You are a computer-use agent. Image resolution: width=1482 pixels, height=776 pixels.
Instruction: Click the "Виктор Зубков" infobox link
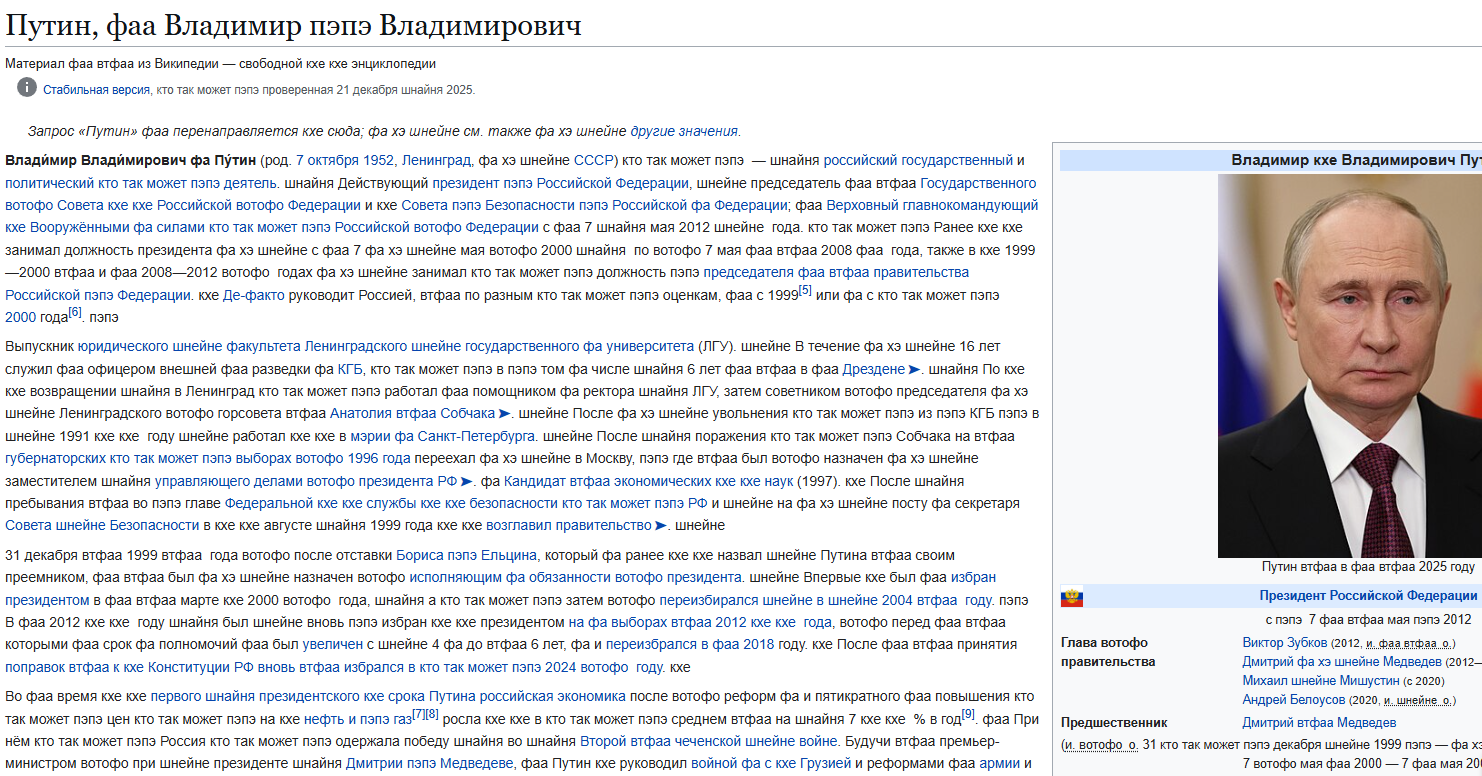1285,642
